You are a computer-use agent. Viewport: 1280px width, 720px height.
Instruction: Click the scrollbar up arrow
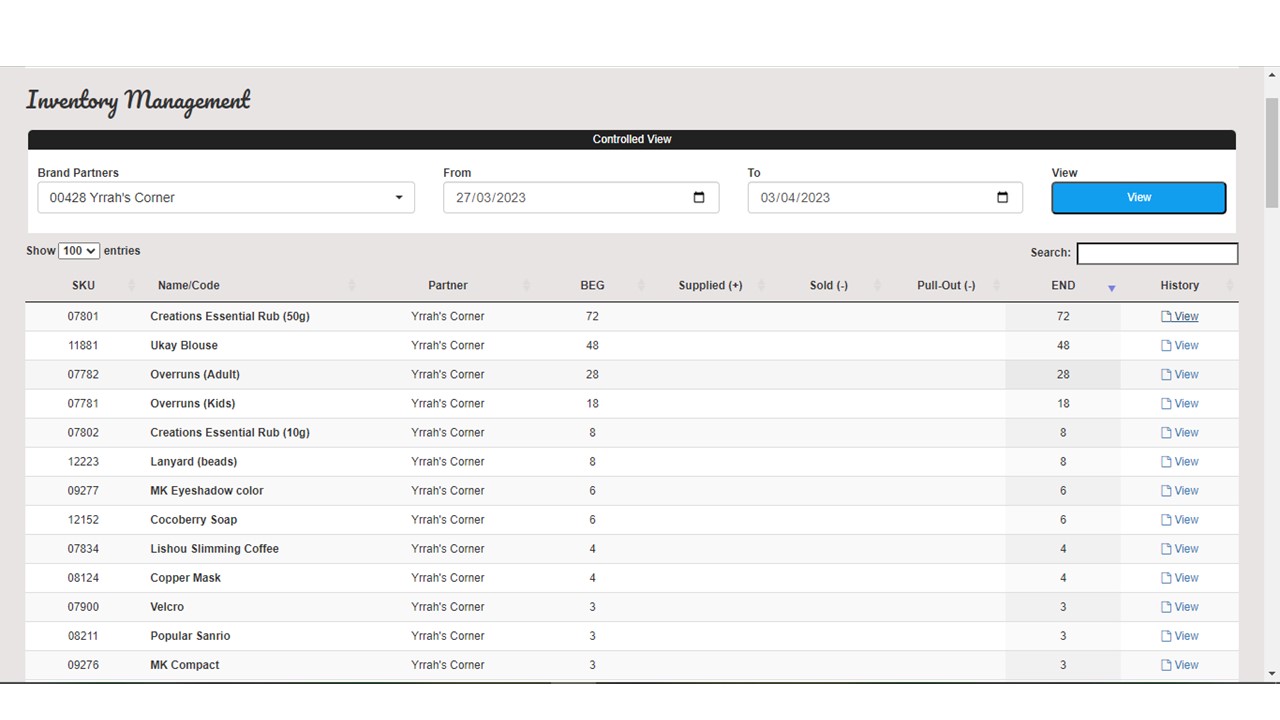(1272, 75)
